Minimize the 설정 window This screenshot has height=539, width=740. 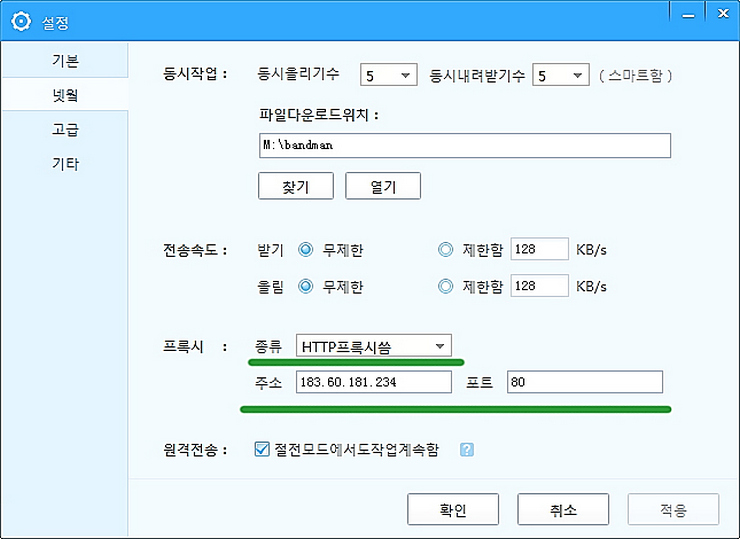click(688, 14)
